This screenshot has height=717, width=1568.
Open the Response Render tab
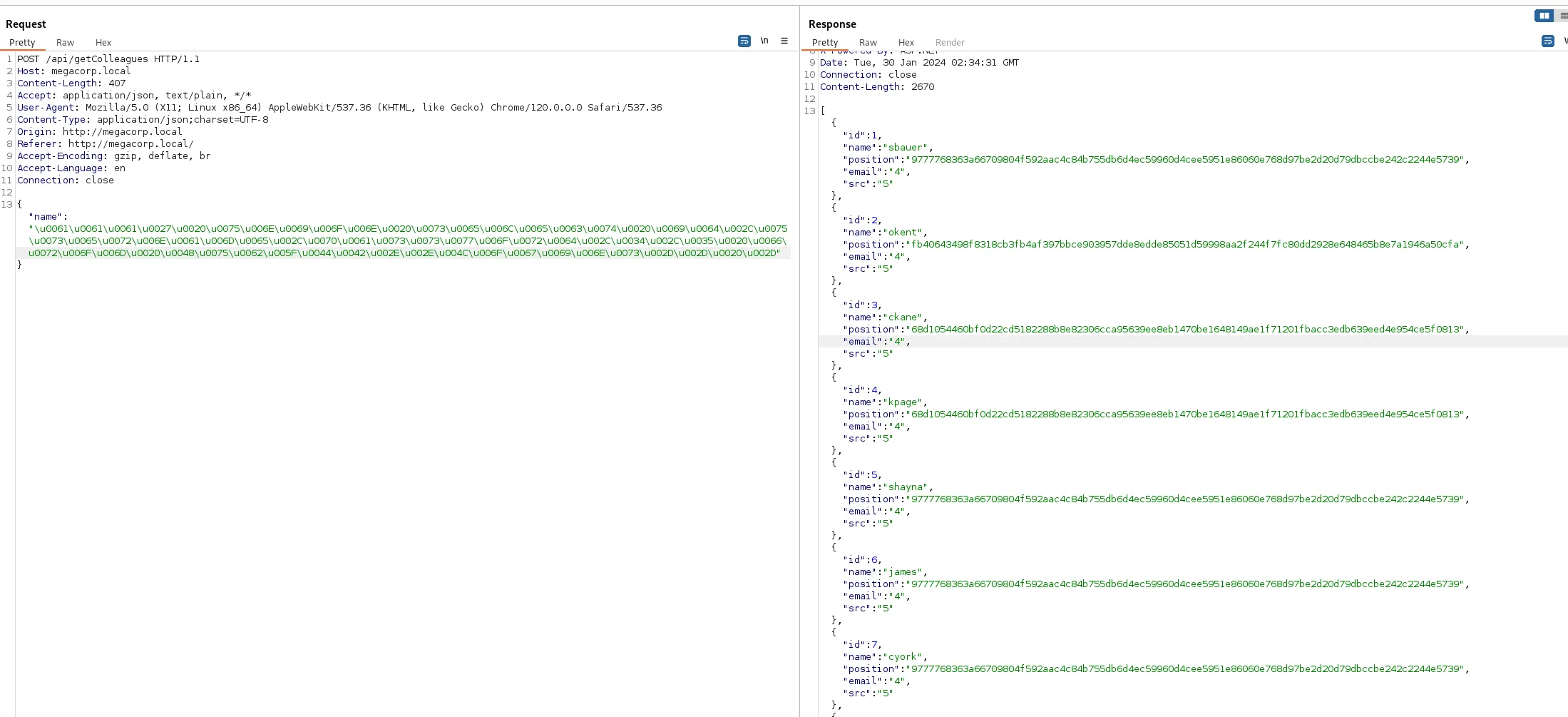point(950,43)
